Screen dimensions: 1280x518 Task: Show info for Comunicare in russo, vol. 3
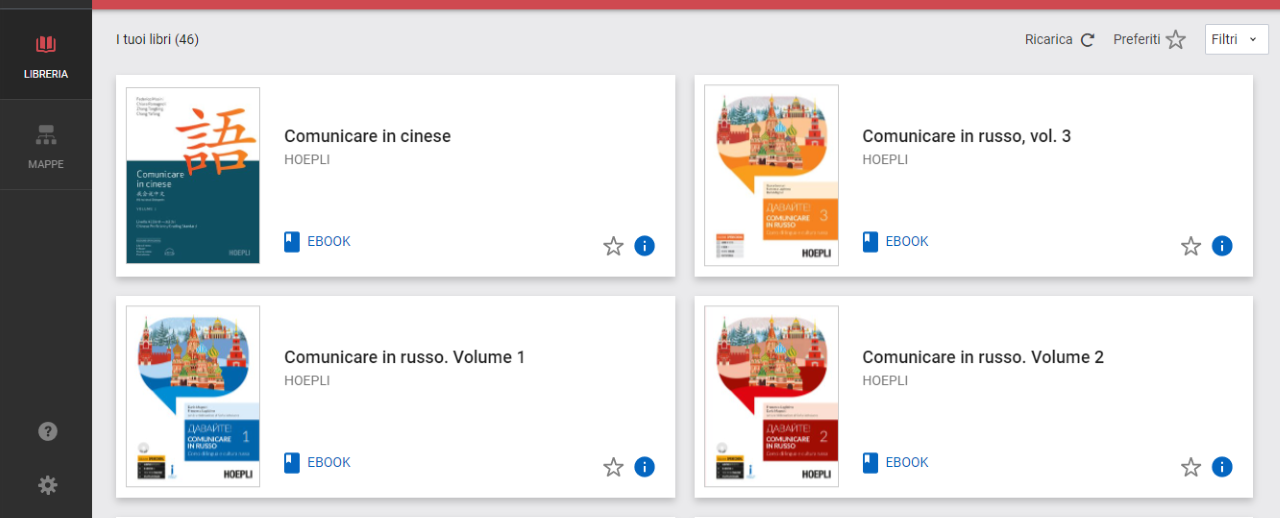1222,245
